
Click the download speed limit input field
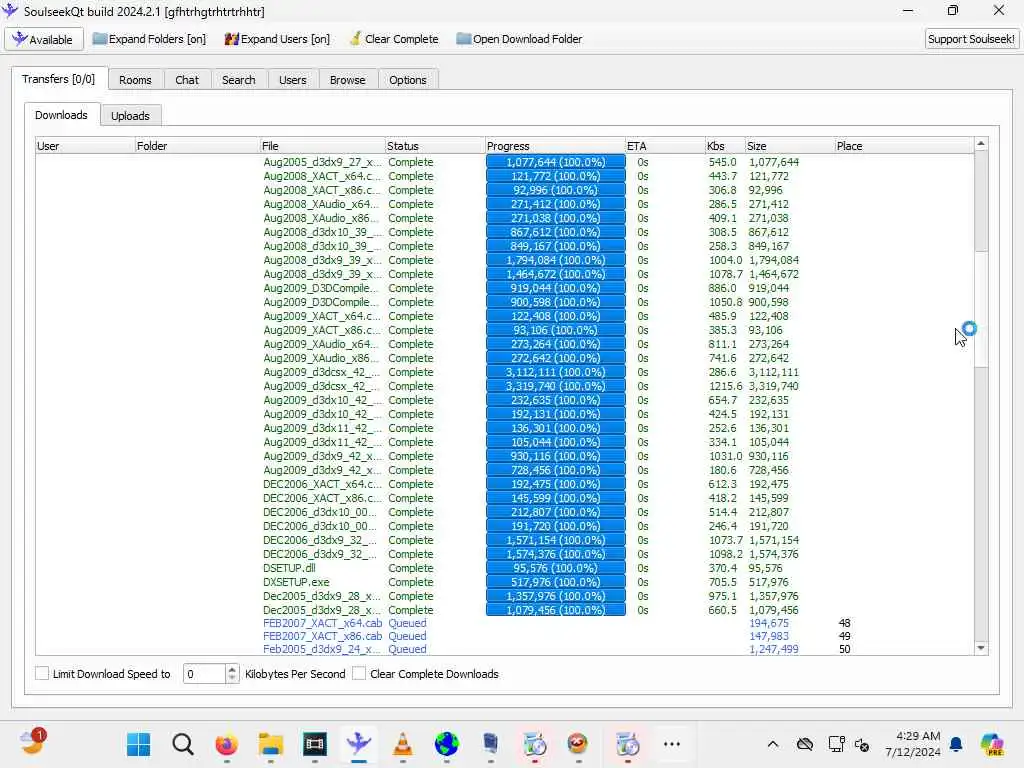[204, 674]
